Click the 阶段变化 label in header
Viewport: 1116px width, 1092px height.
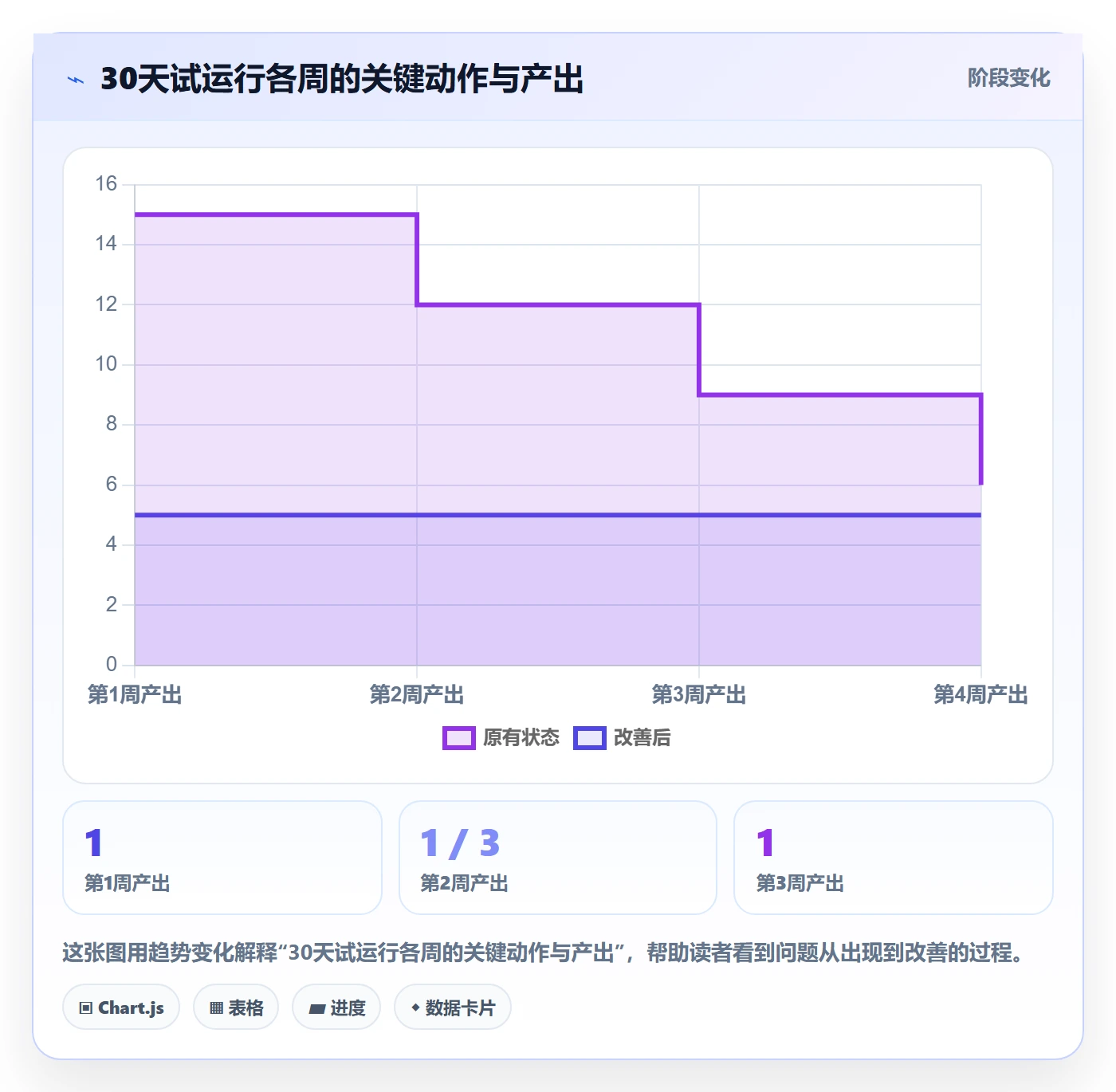point(1008,78)
